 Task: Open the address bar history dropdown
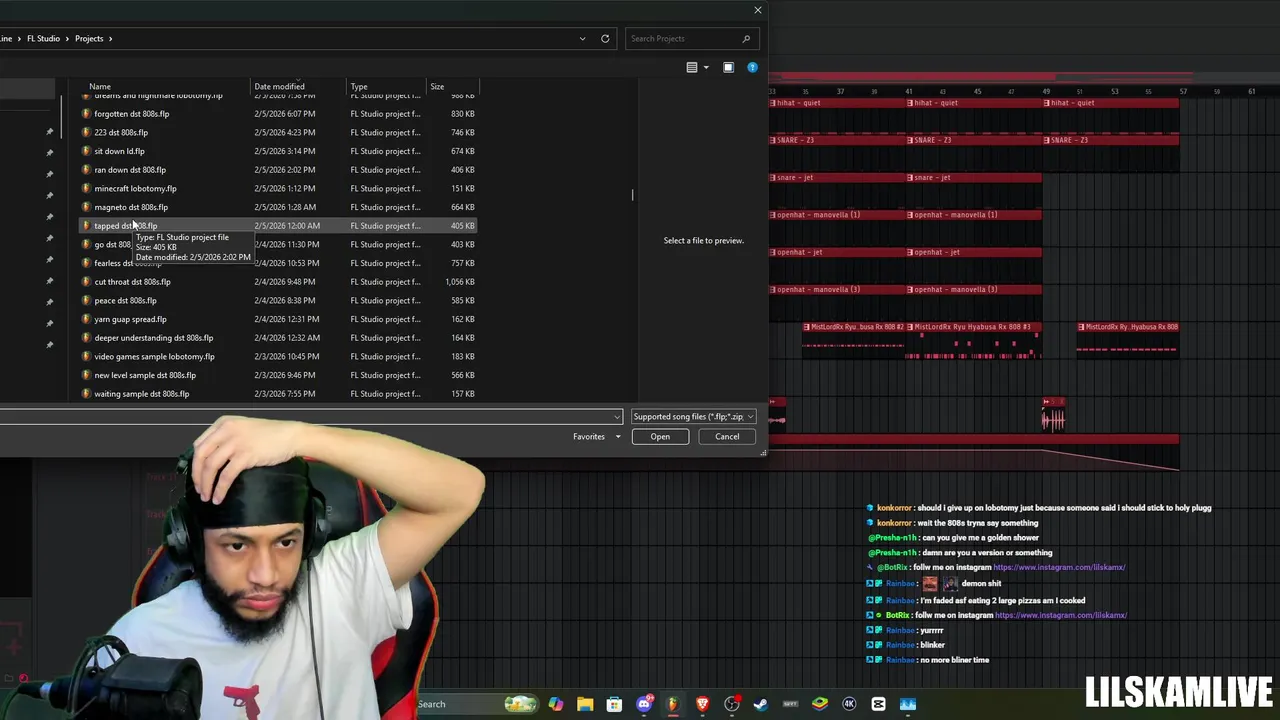582,38
